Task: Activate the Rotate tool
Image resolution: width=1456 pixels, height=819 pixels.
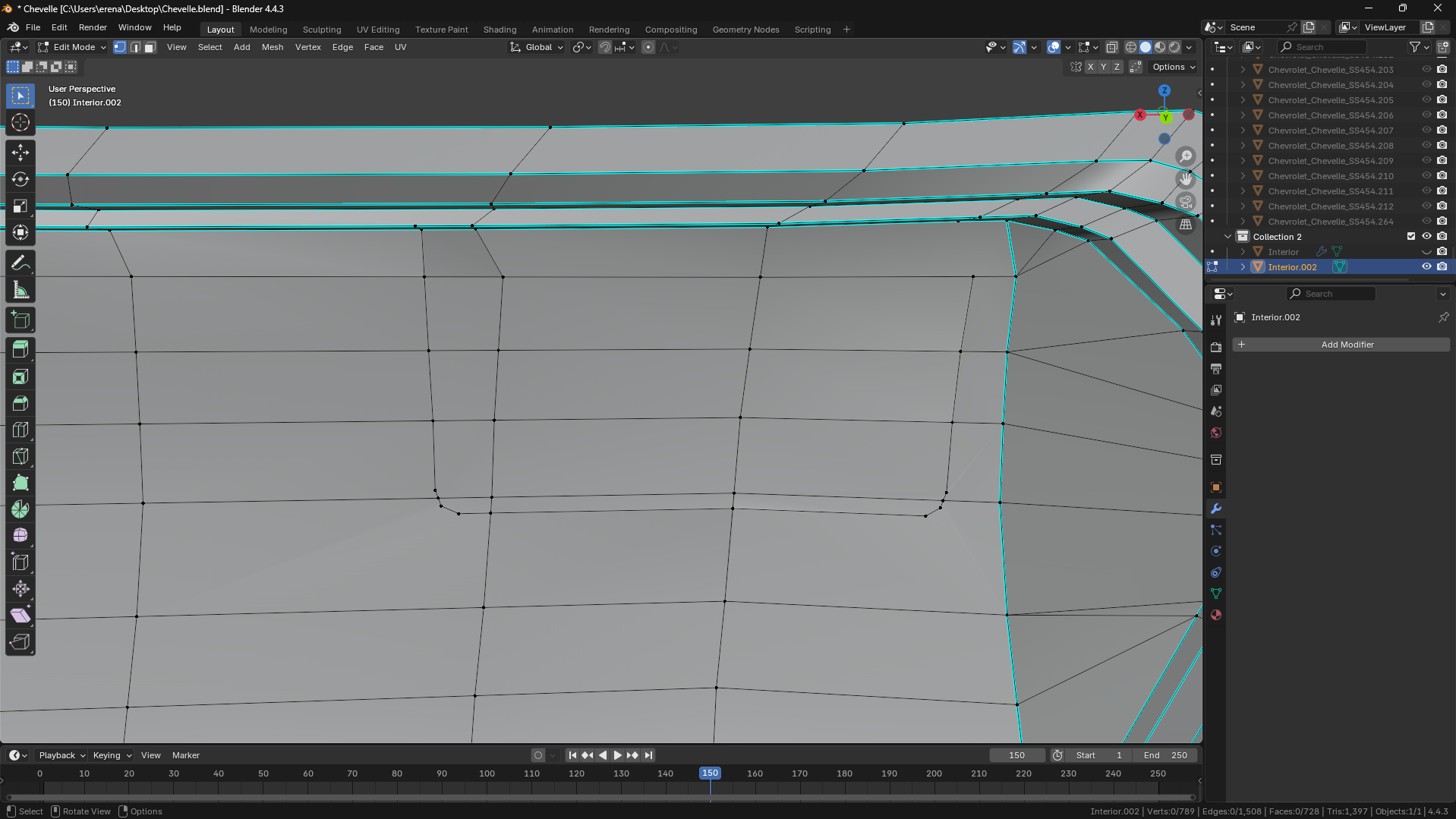Action: (x=20, y=179)
